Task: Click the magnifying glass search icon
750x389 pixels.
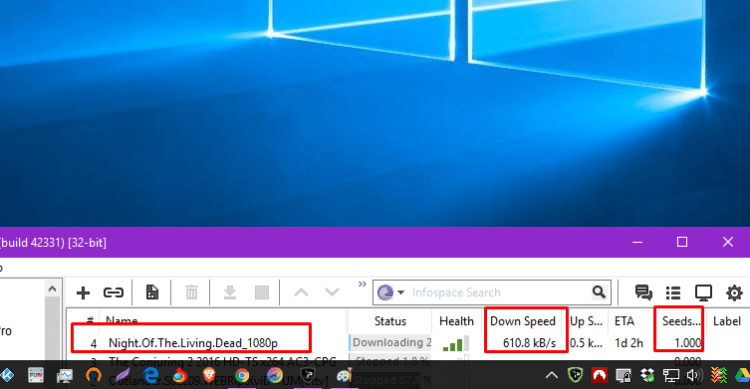Action: point(599,292)
